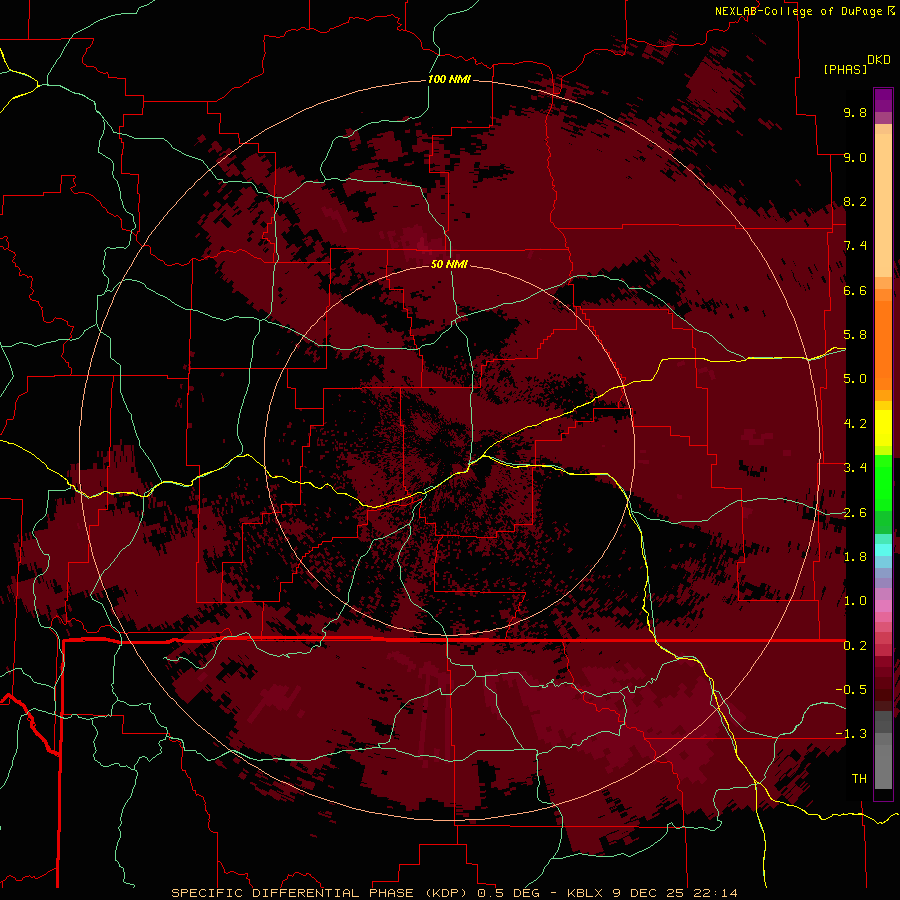The image size is (900, 900).
Task: Click the 9.0 value on the color scale
Action: point(855,157)
